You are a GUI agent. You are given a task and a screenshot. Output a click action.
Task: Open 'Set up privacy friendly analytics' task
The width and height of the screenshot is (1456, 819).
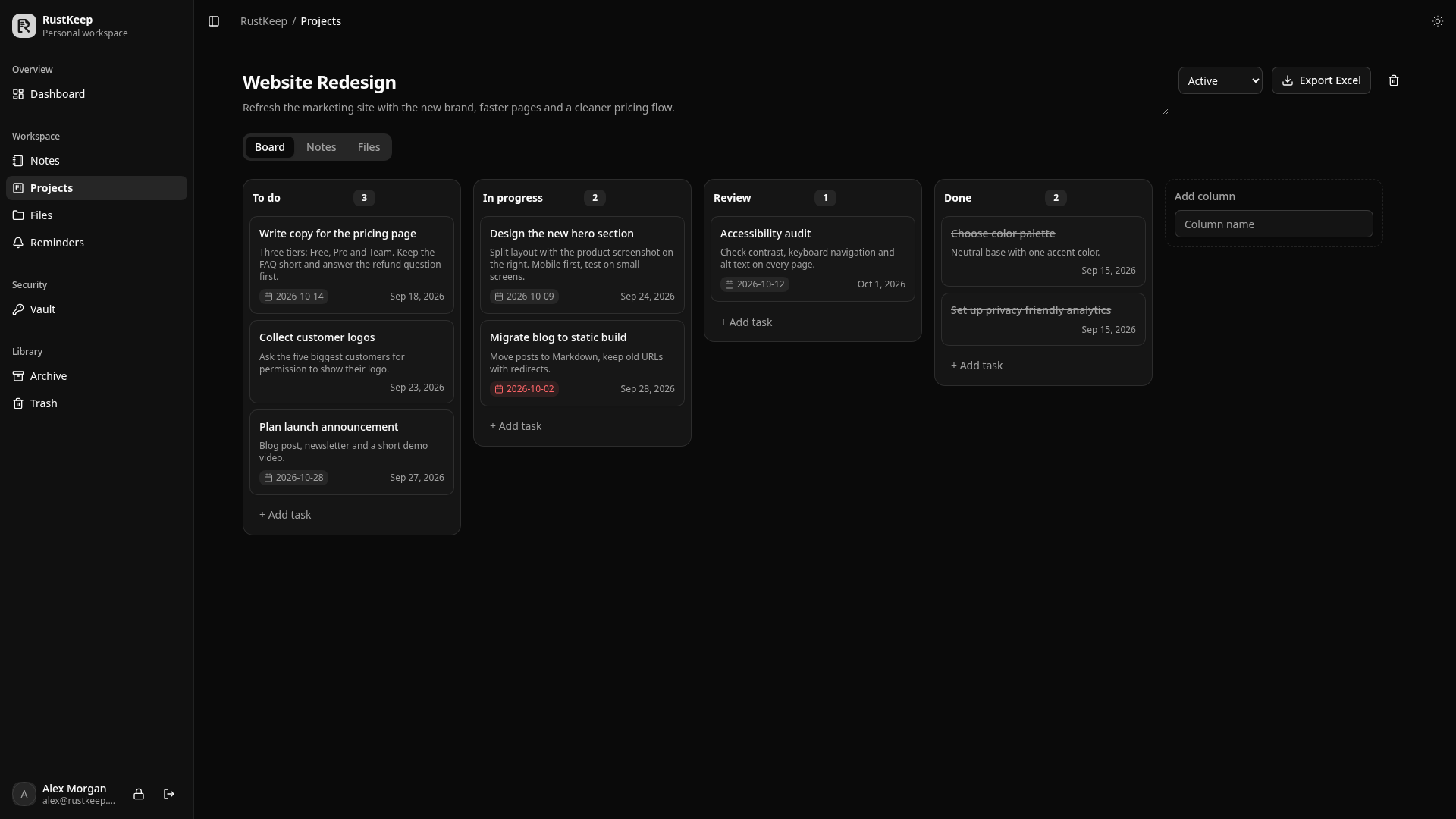[x=1043, y=319]
